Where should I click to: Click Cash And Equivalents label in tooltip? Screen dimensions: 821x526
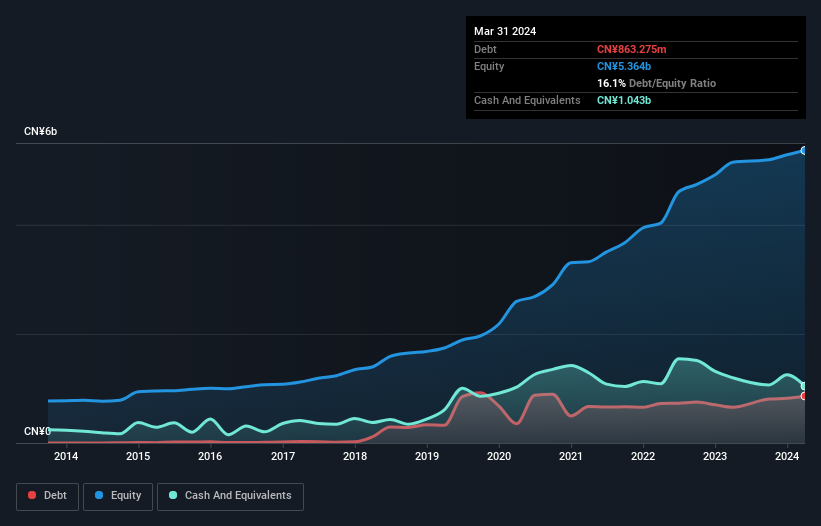[x=527, y=100]
